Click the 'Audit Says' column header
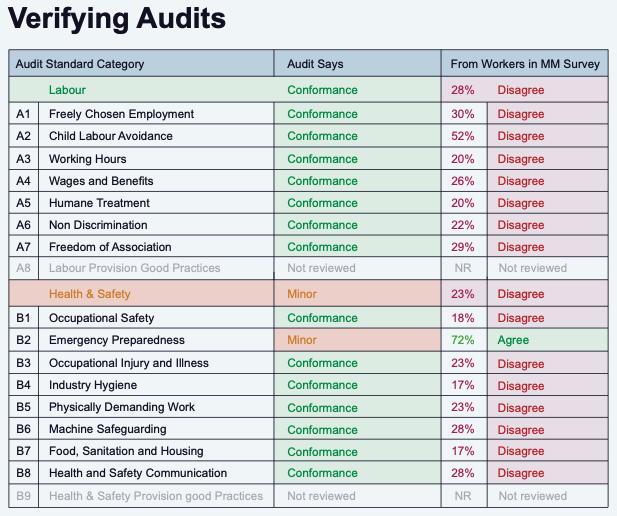Image resolution: width=617 pixels, height=516 pixels. pos(315,64)
